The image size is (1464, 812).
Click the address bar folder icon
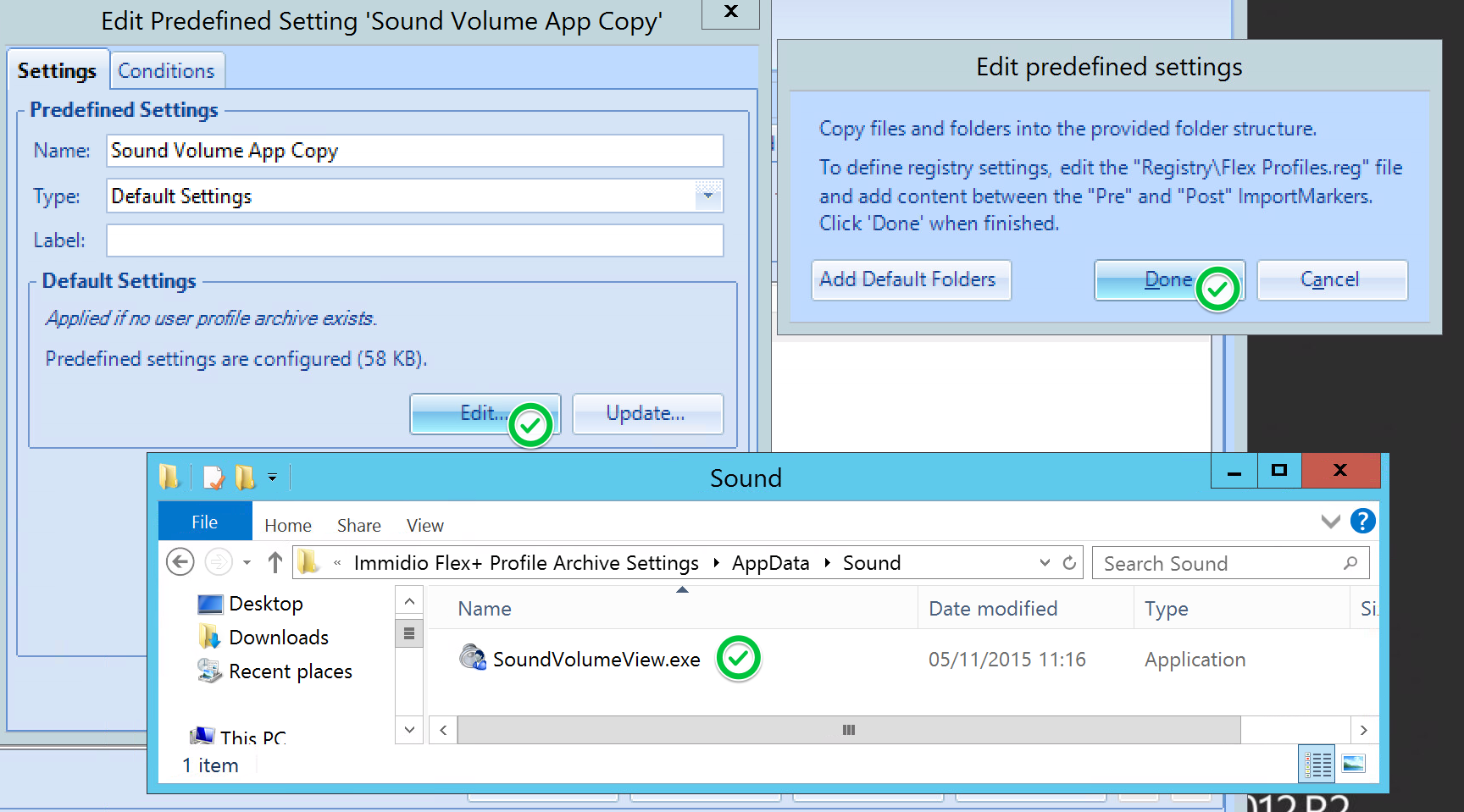point(308,562)
